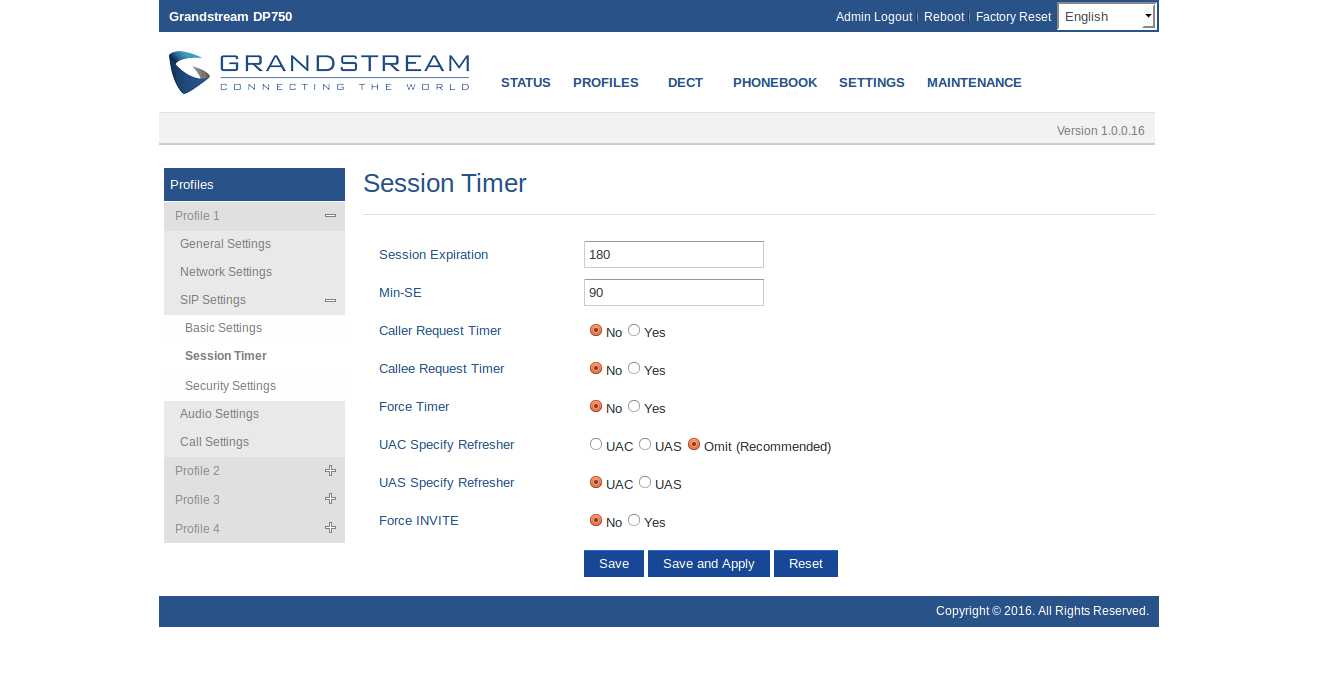Click the Admin Logout link

point(873,17)
